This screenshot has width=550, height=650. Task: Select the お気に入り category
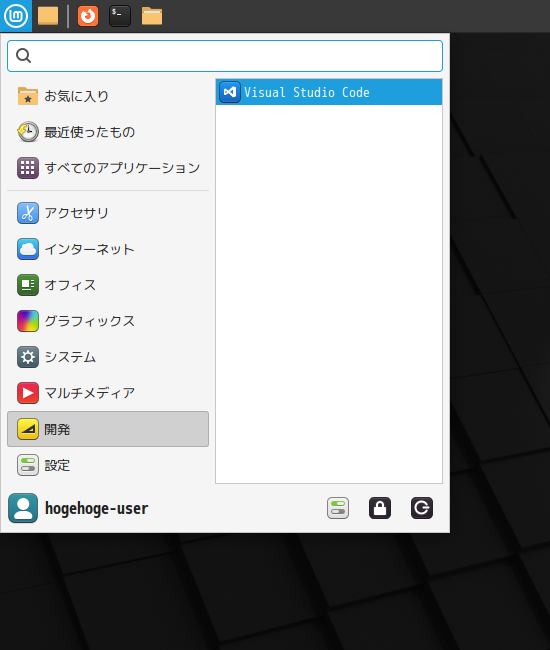coord(108,96)
